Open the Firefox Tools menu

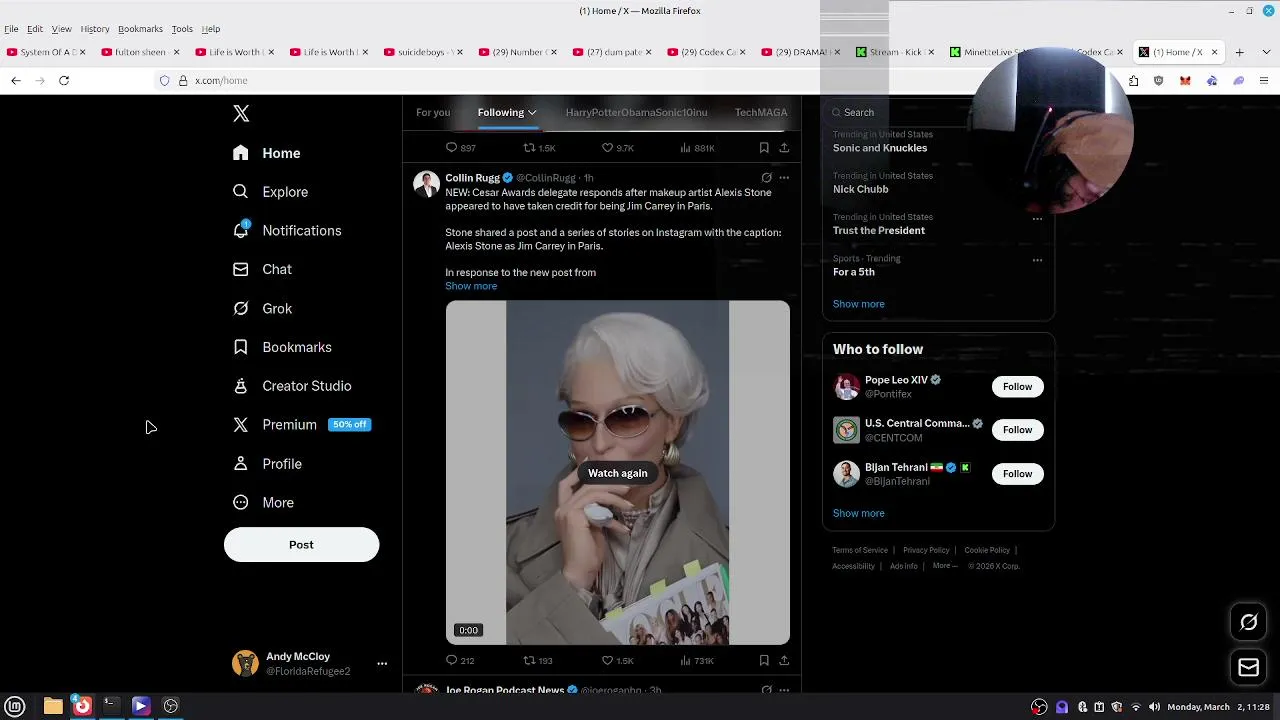(182, 29)
